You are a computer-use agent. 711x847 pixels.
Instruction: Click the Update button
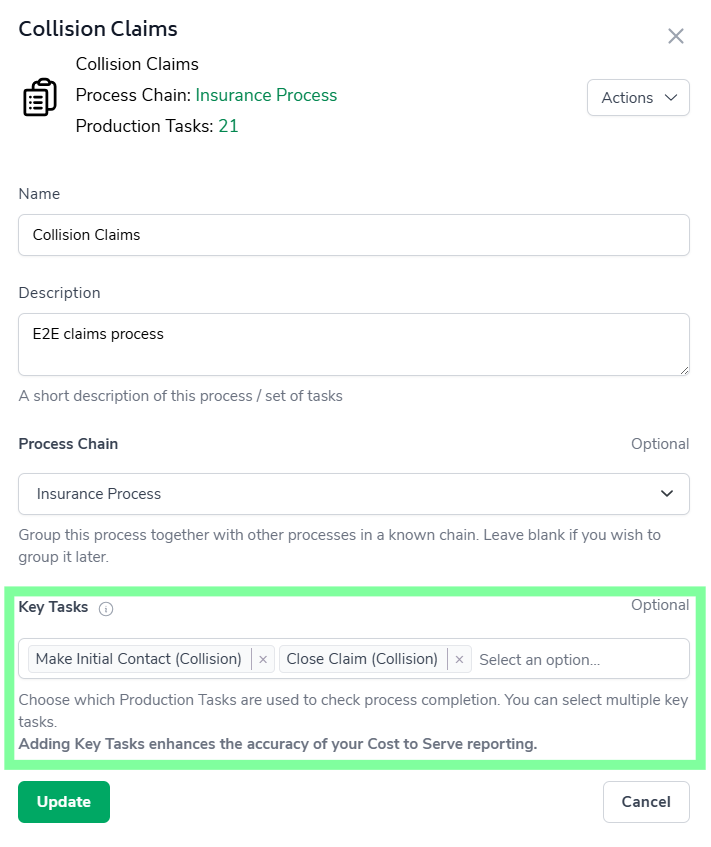click(64, 802)
